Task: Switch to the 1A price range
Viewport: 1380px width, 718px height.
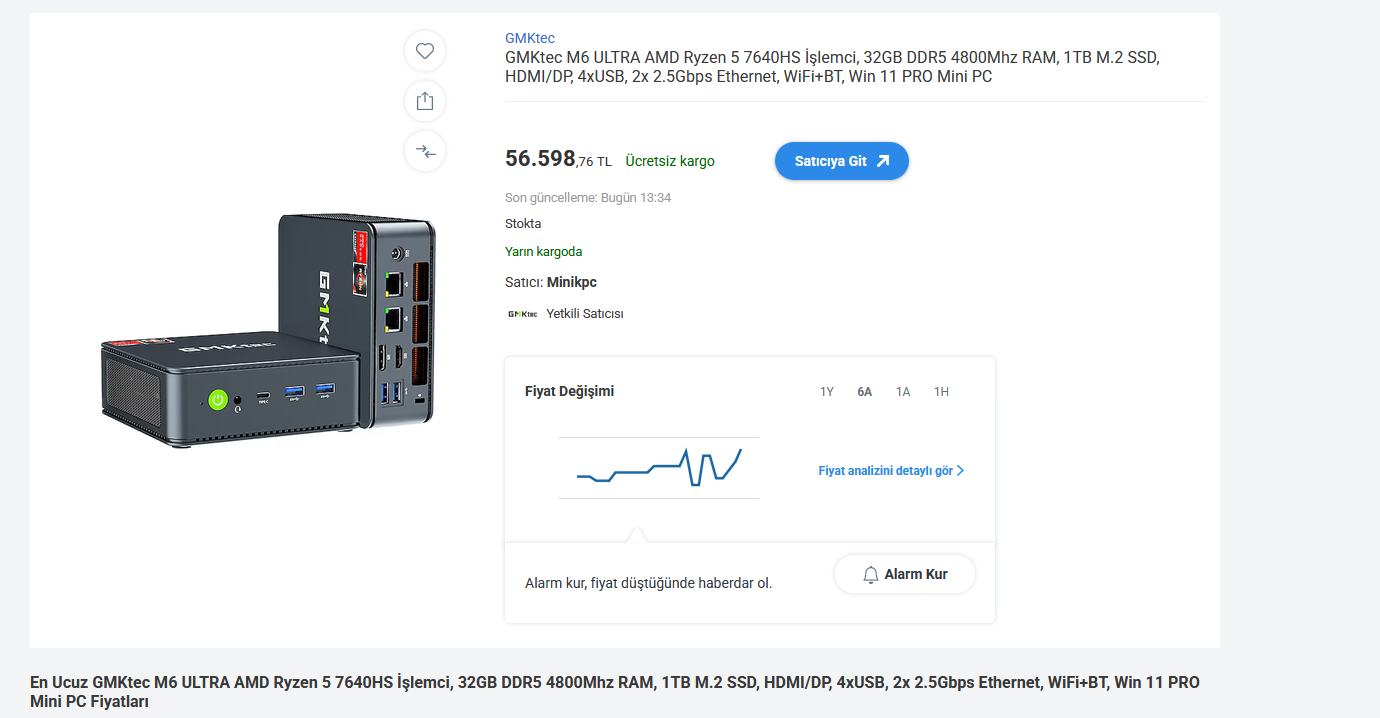Action: point(903,392)
